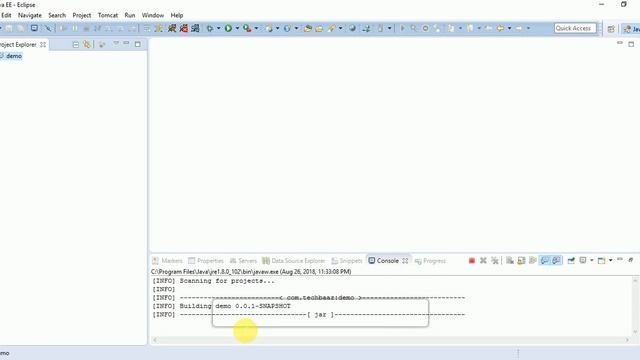Viewport: 640px width, 360px height.
Task: Maximize the editor area
Action: pyautogui.click(x=631, y=44)
